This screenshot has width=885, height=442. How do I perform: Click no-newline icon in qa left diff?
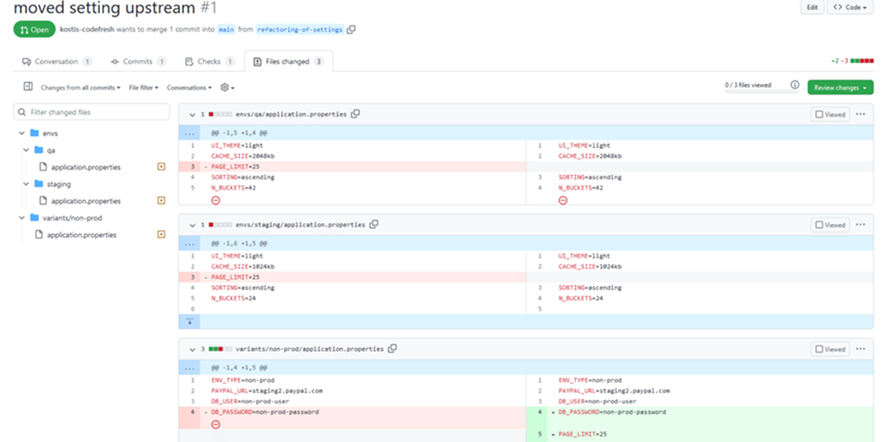pyautogui.click(x=216, y=200)
